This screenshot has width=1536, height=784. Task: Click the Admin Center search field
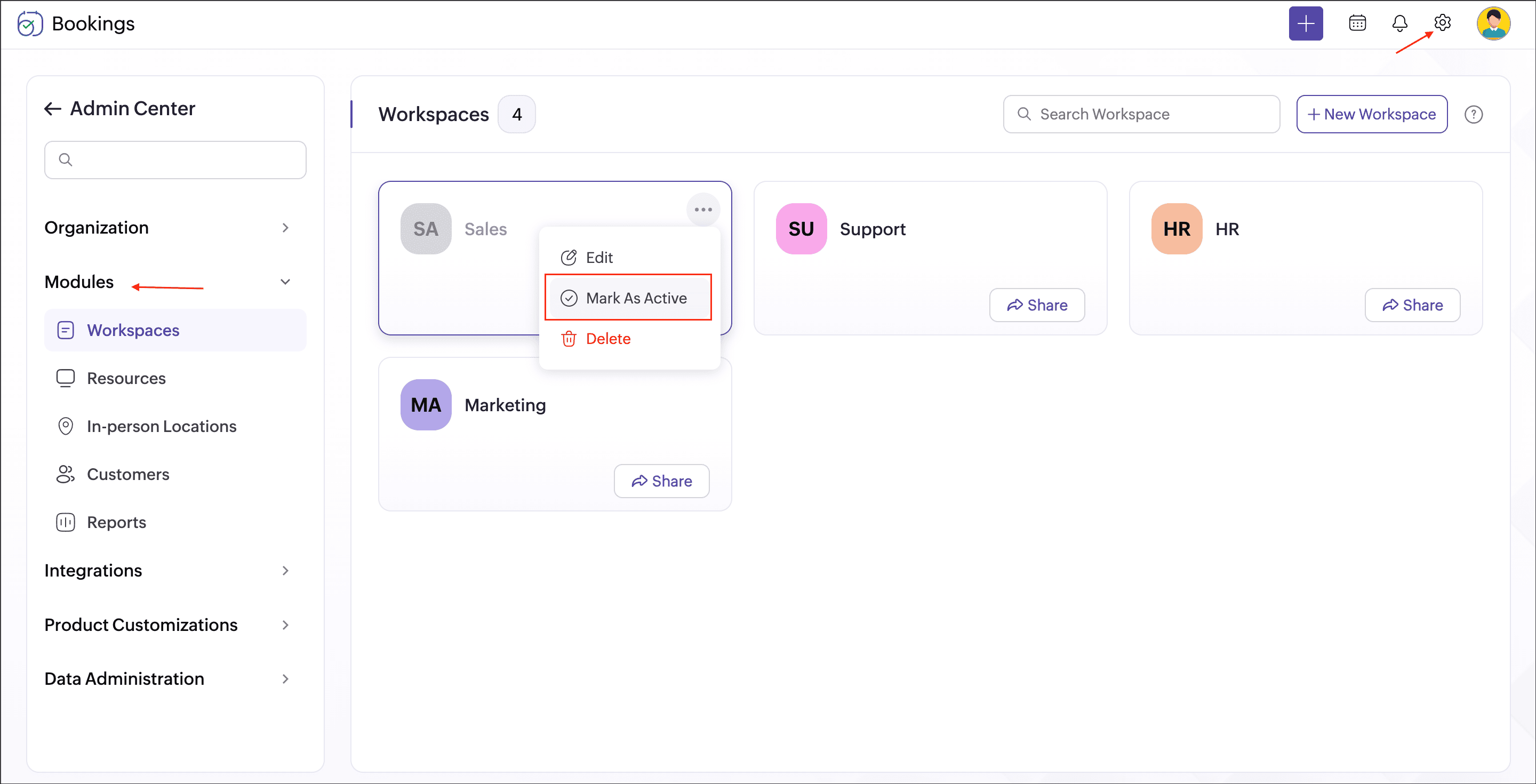click(x=175, y=160)
